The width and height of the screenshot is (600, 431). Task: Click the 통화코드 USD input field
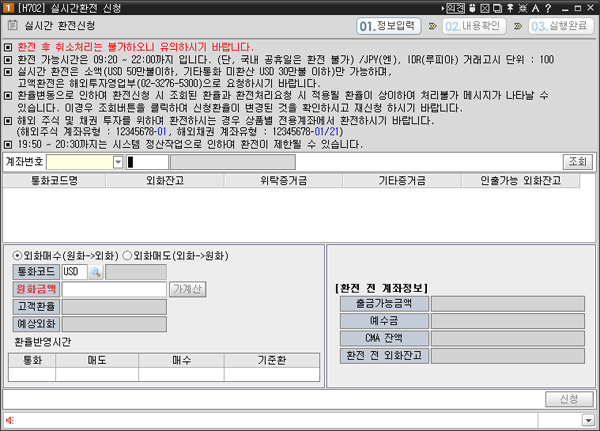[73, 271]
